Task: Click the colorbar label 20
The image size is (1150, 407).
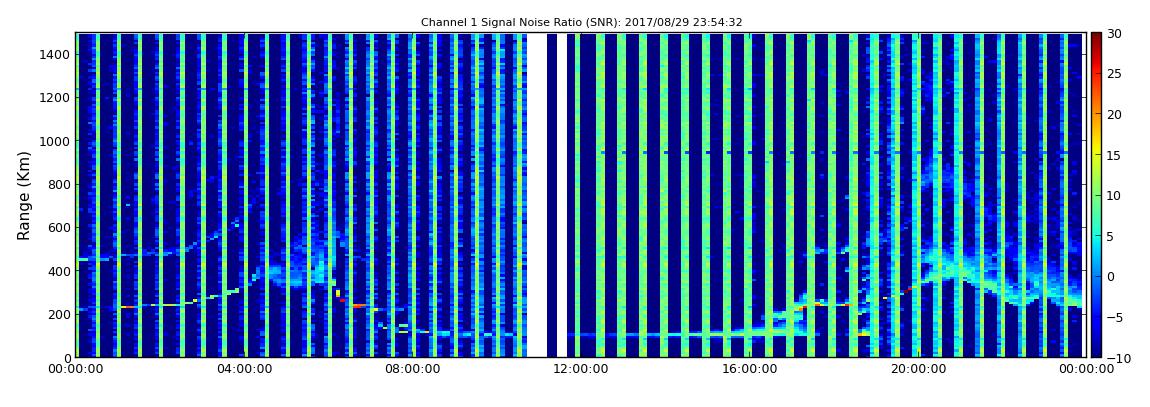Action: click(x=1114, y=114)
